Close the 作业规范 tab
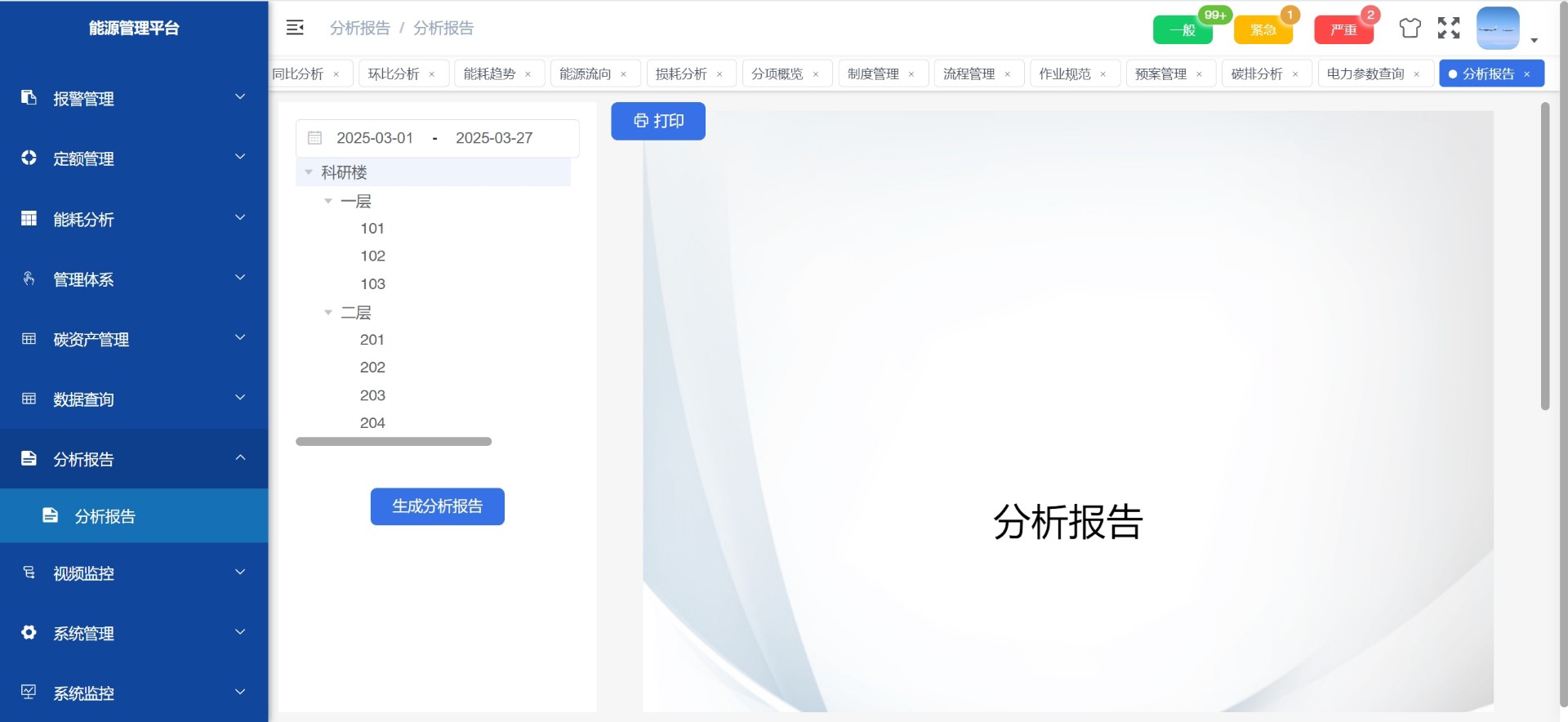The image size is (1568, 722). [1102, 74]
